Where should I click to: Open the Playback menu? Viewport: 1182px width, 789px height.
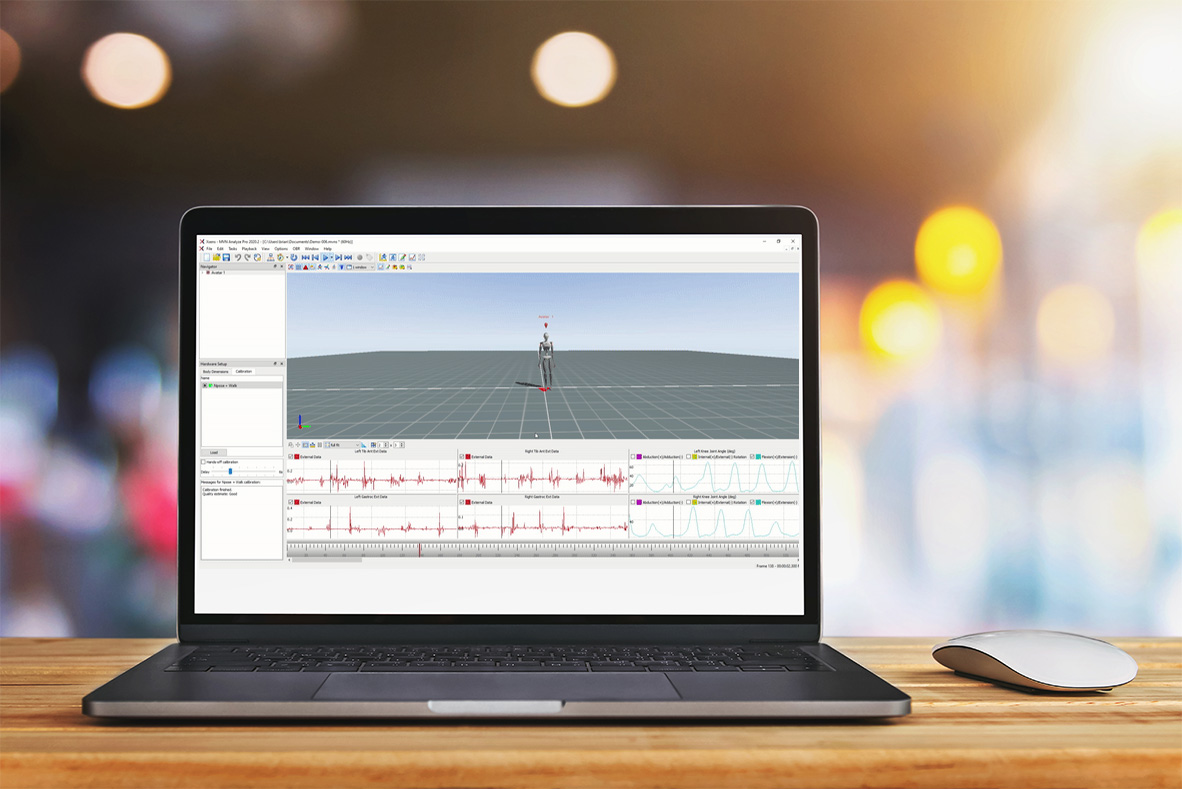[249, 249]
